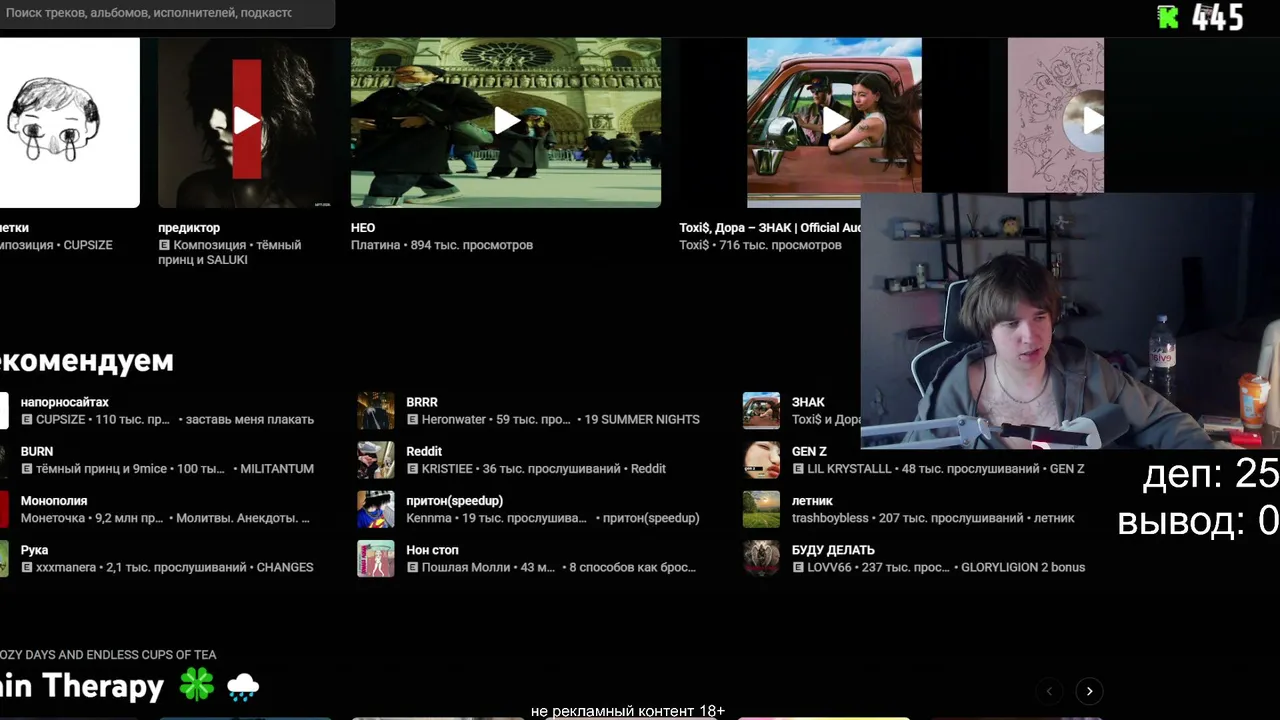Open the Платина channel link under НЕО

(375, 245)
